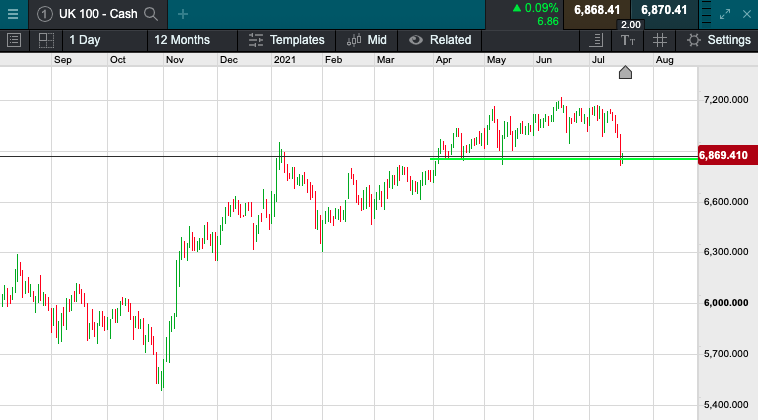
Task: Select the UK 100 - Cash tab
Action: 97,14
